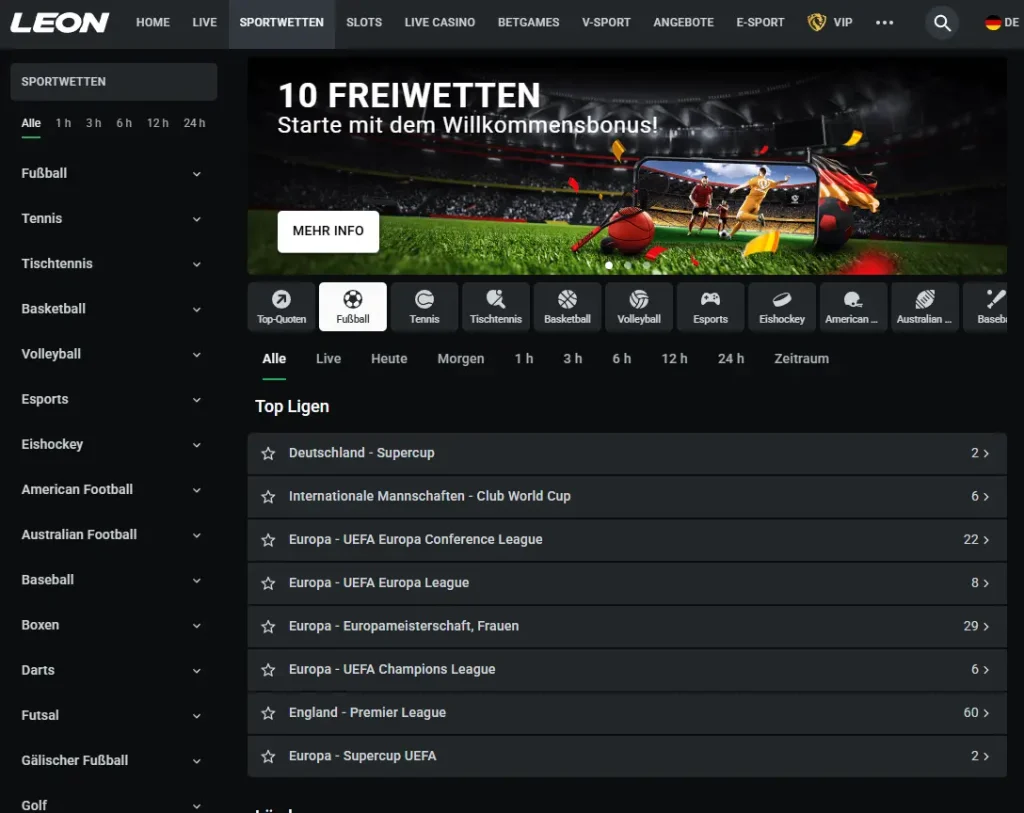Expand the Fußball sidebar chevron
This screenshot has width=1024, height=813.
click(197, 174)
